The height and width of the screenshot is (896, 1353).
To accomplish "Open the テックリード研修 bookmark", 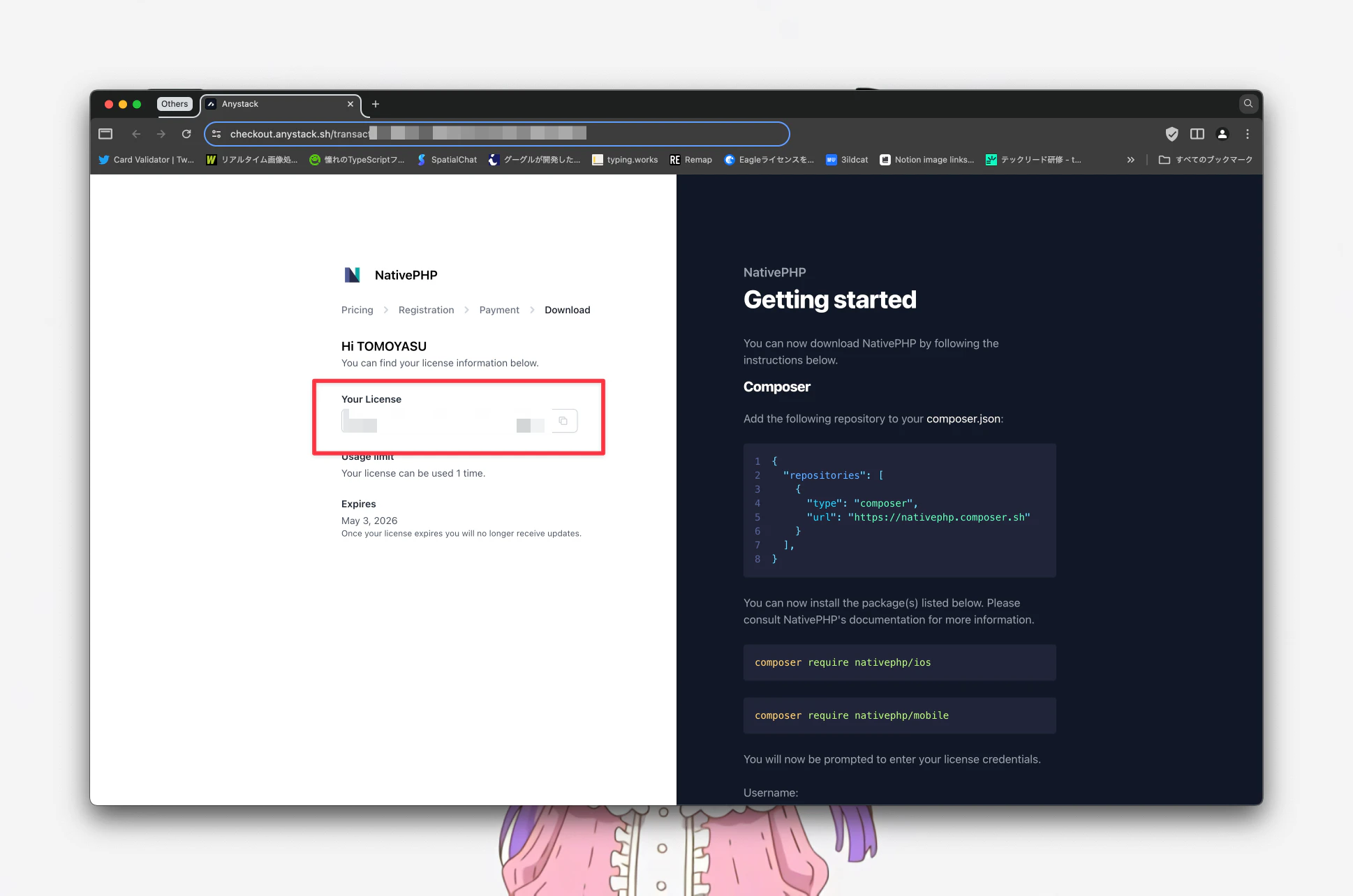I will coord(1033,160).
